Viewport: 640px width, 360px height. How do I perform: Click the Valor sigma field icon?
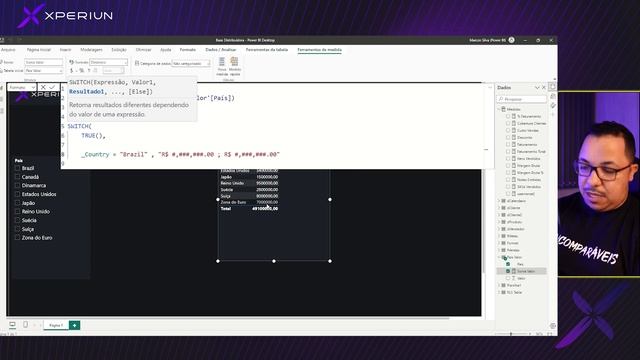pos(514,278)
